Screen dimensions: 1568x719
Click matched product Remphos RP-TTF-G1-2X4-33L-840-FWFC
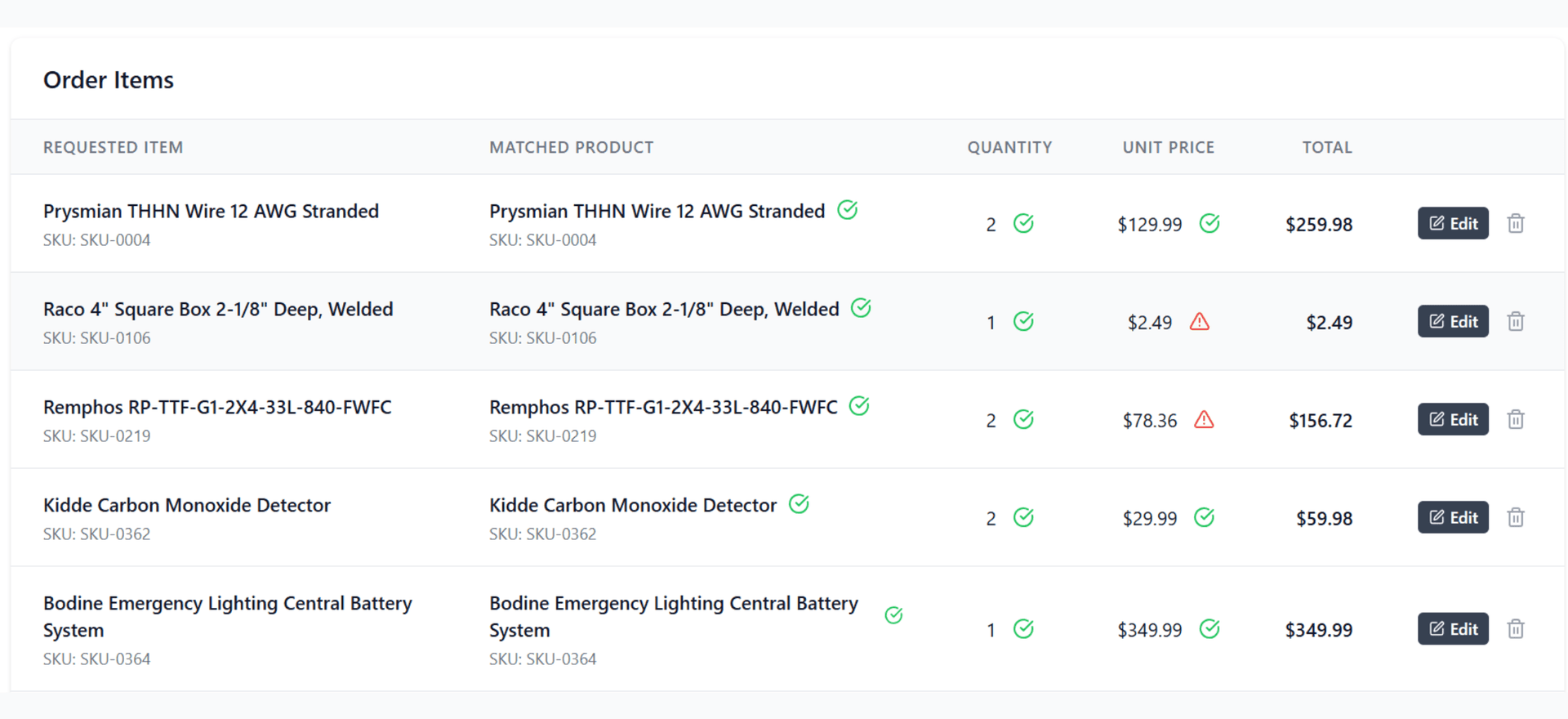(x=663, y=407)
